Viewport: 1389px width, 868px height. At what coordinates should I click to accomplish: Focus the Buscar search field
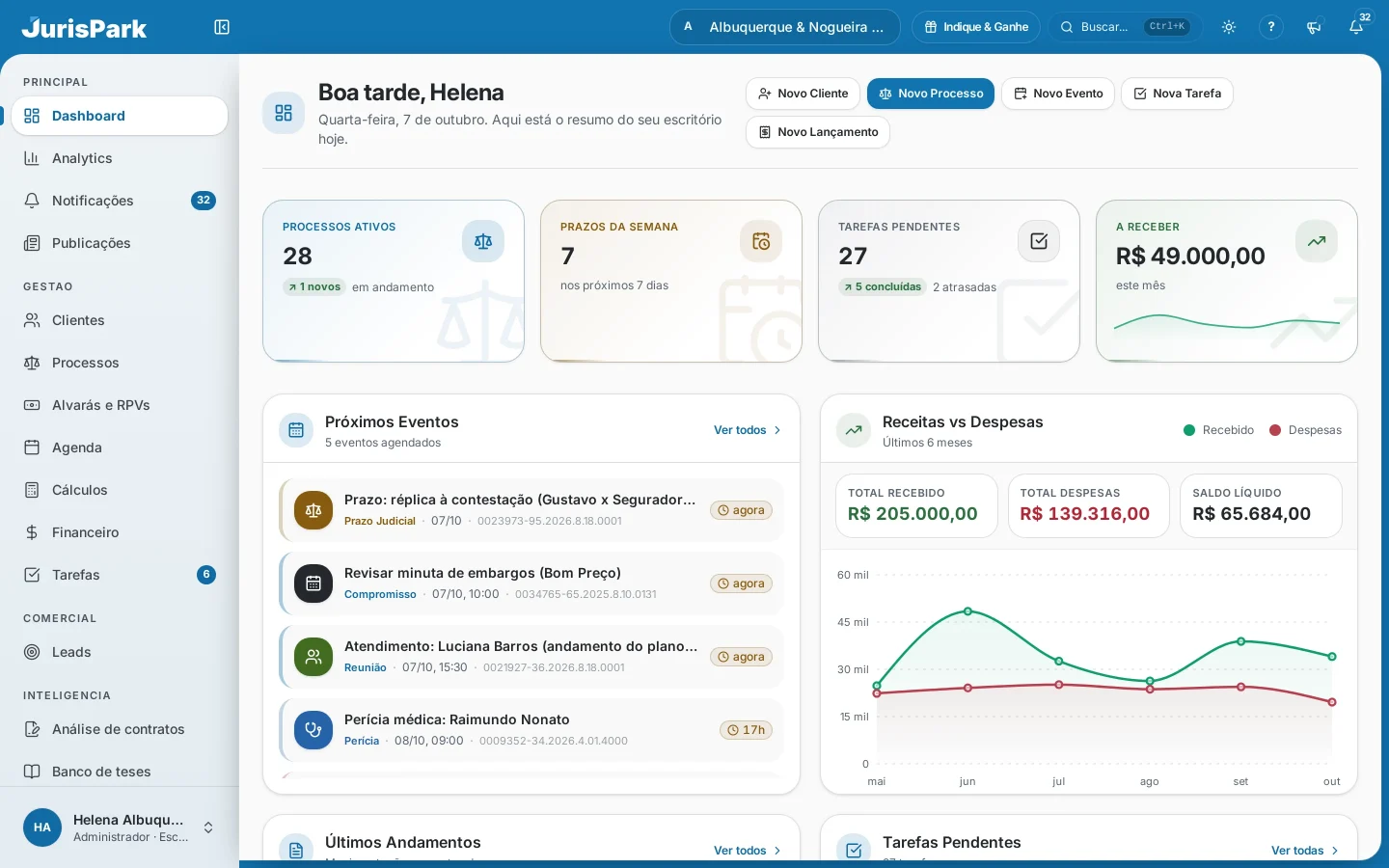[x=1126, y=27]
